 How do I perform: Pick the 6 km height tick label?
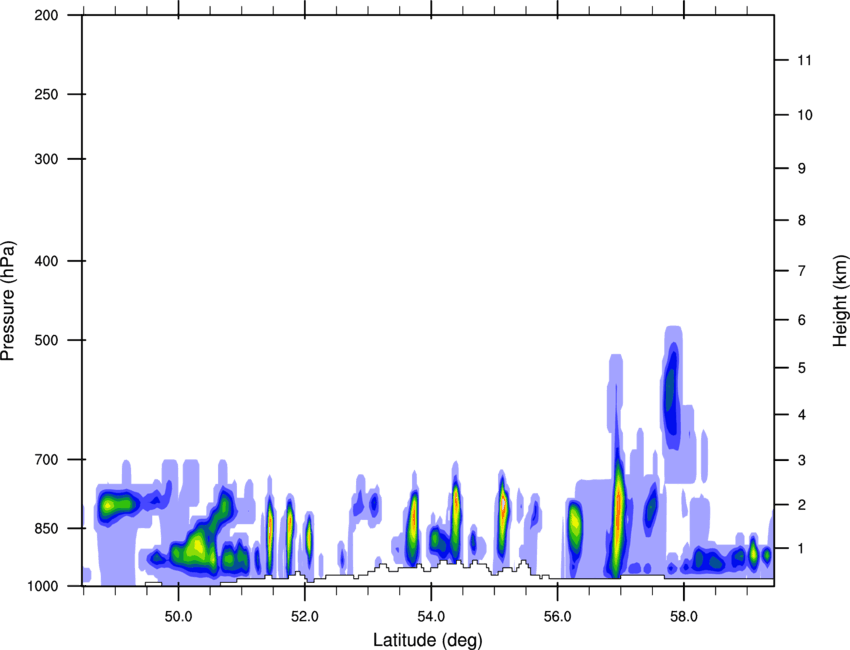click(802, 320)
